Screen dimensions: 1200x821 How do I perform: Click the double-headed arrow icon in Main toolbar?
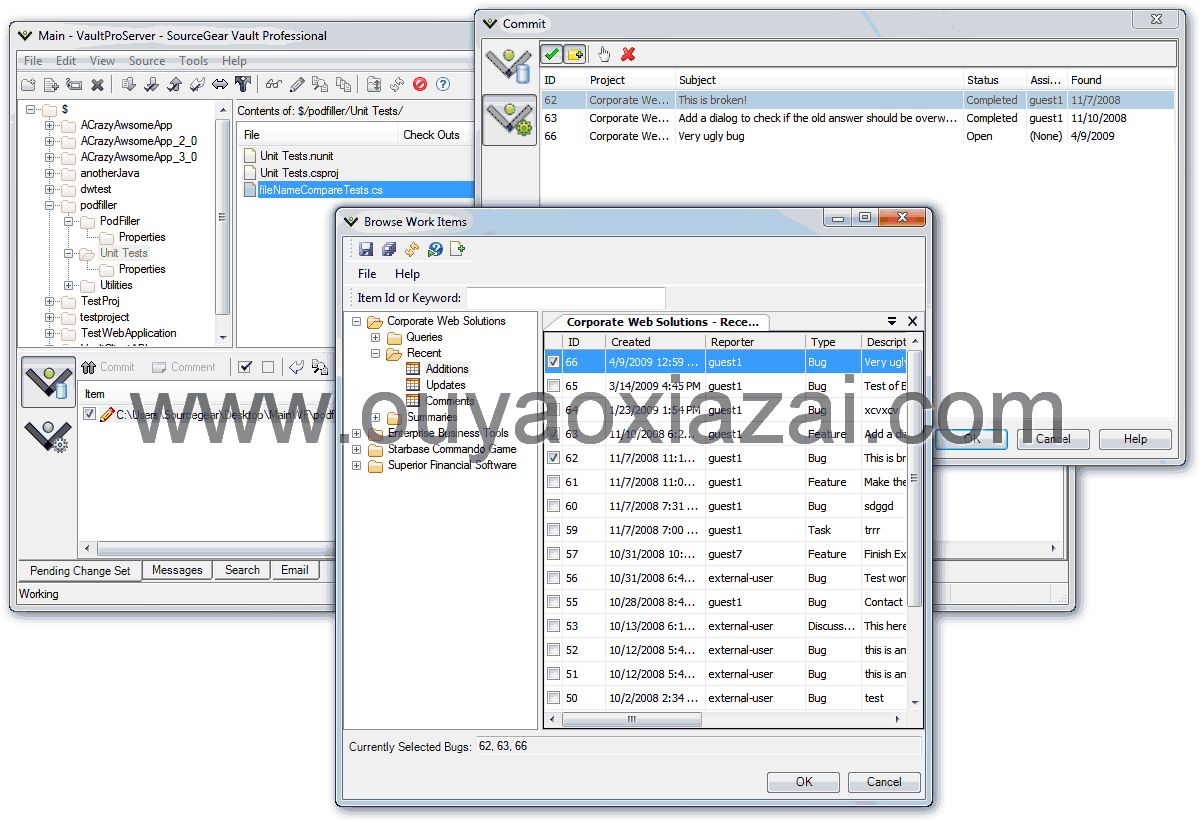coord(219,85)
